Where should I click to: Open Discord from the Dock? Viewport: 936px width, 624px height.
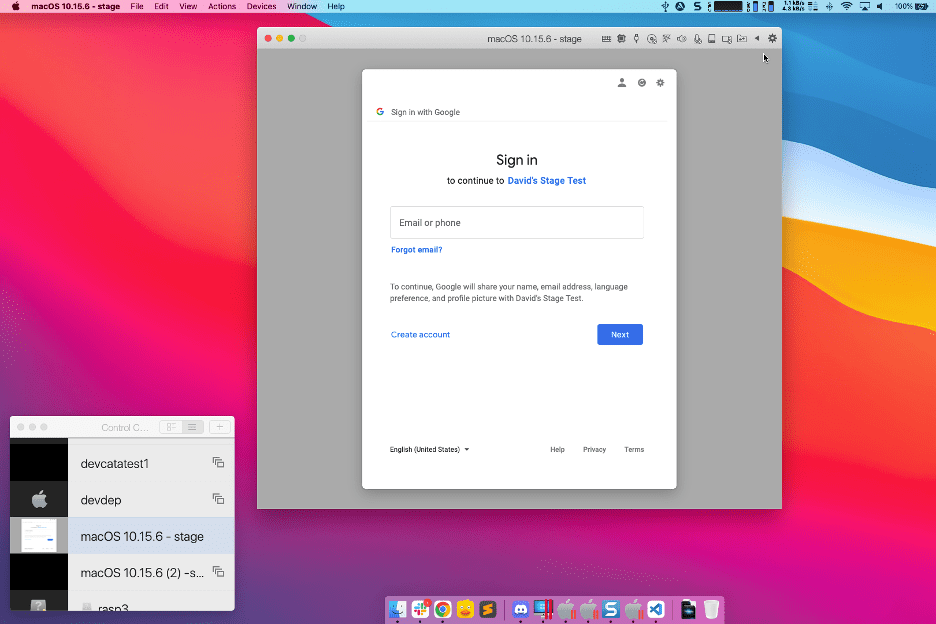click(521, 609)
